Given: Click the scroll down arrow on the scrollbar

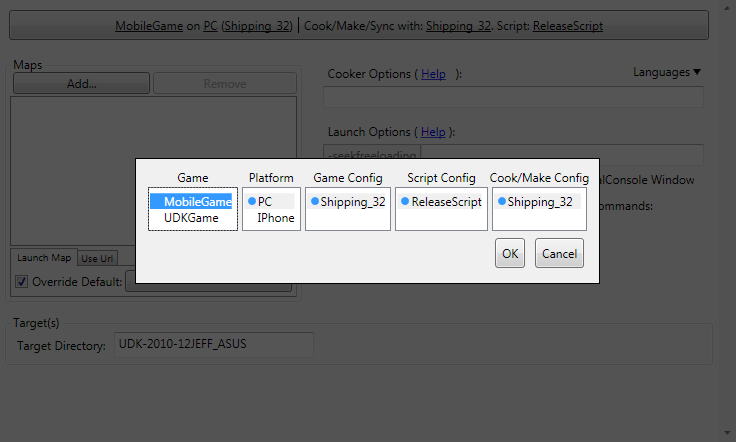Looking at the screenshot, I should (x=727, y=433).
